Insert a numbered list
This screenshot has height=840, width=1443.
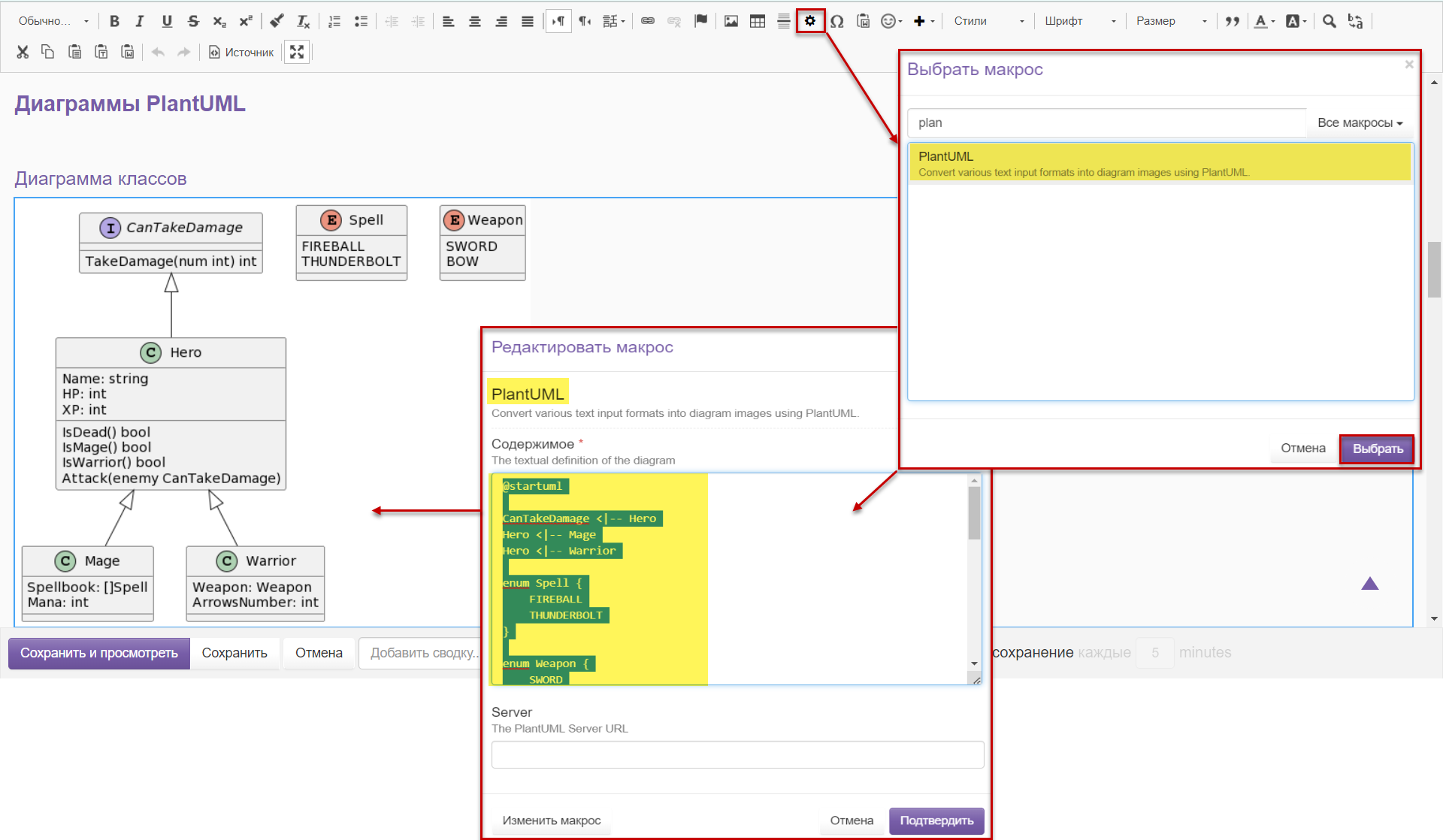[334, 21]
